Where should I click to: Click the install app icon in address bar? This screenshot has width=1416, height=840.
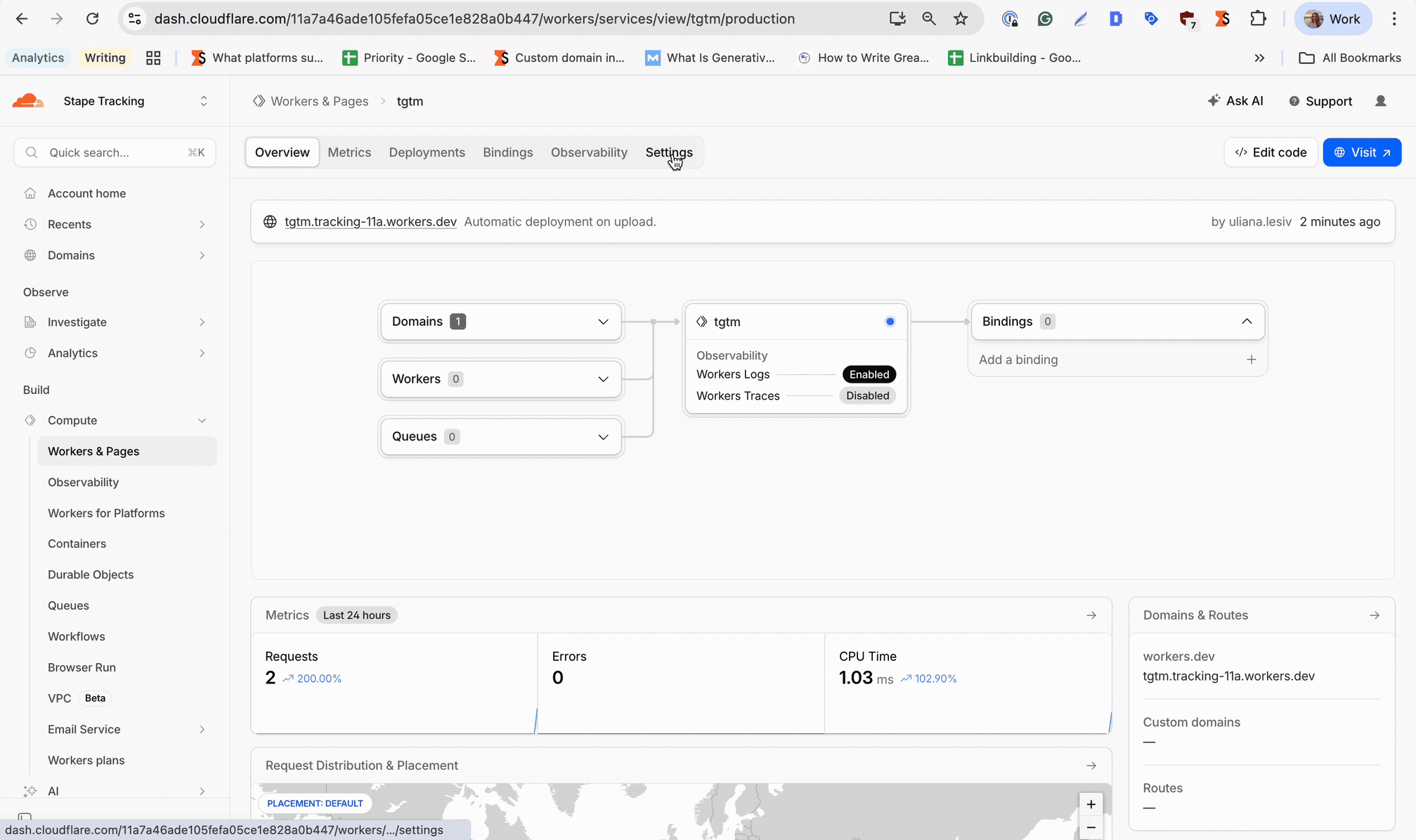897,19
